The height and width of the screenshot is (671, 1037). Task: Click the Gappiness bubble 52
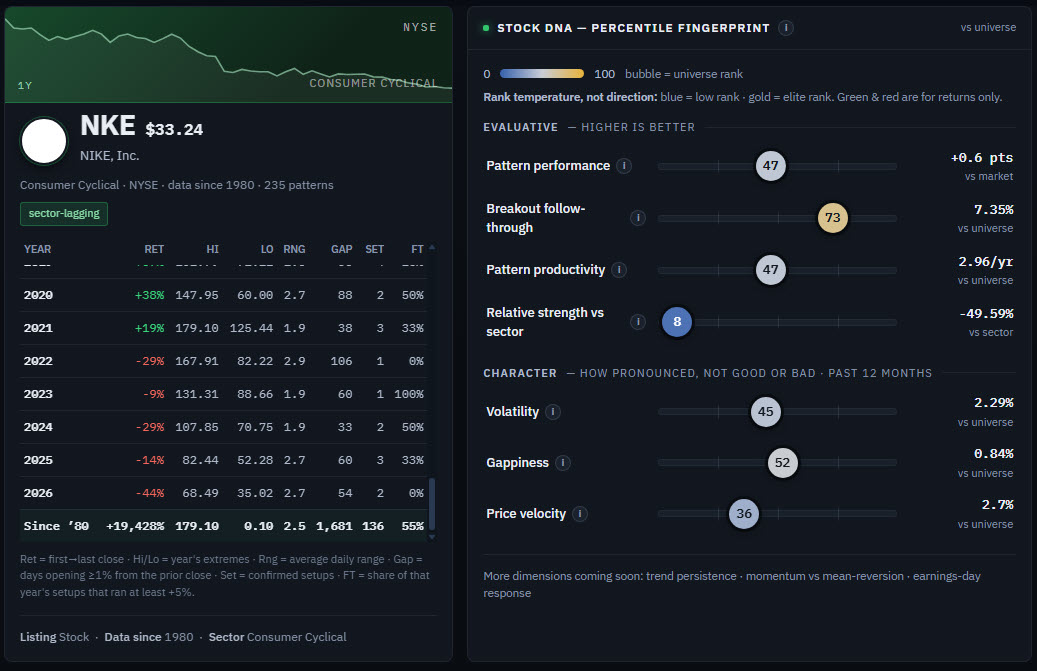[782, 463]
